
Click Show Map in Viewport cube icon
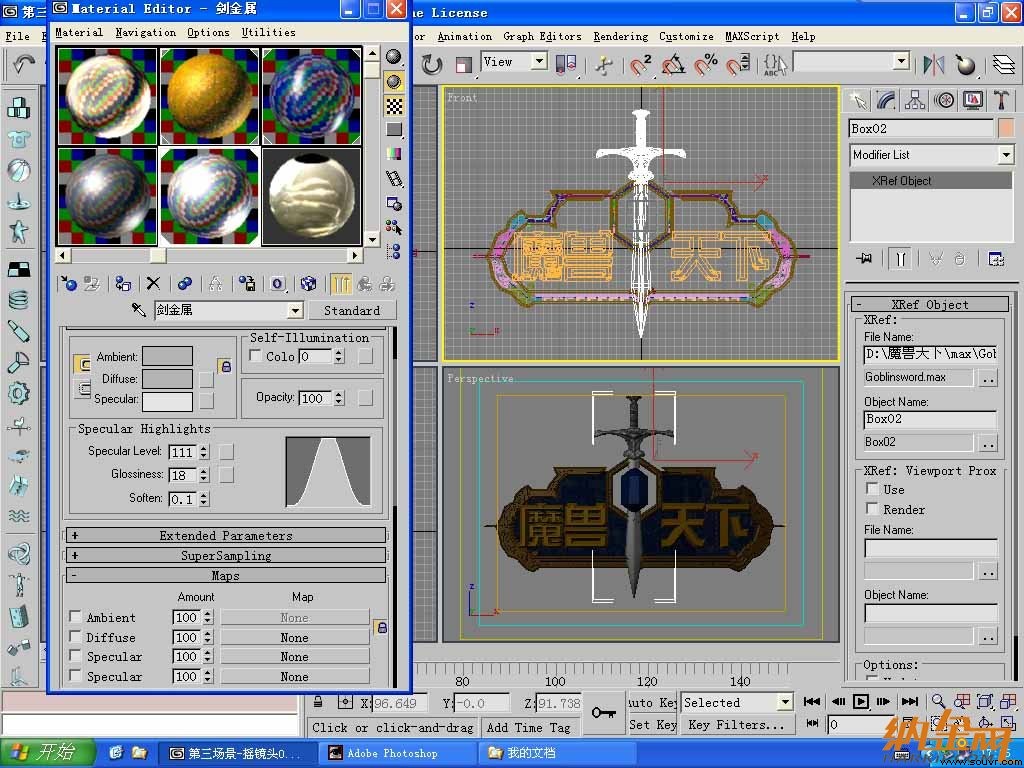point(308,283)
